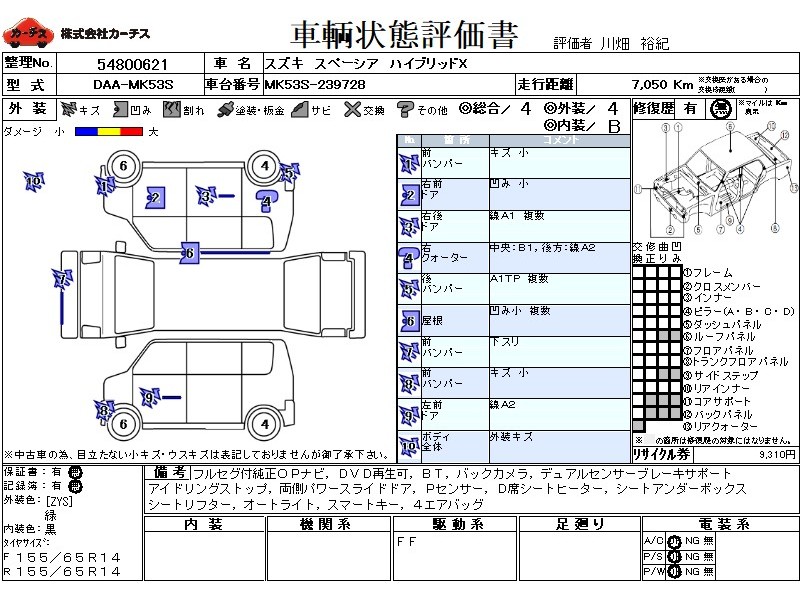Click the recycling fee 9,310円
Viewport: 800px width, 600px height.
coord(777,454)
